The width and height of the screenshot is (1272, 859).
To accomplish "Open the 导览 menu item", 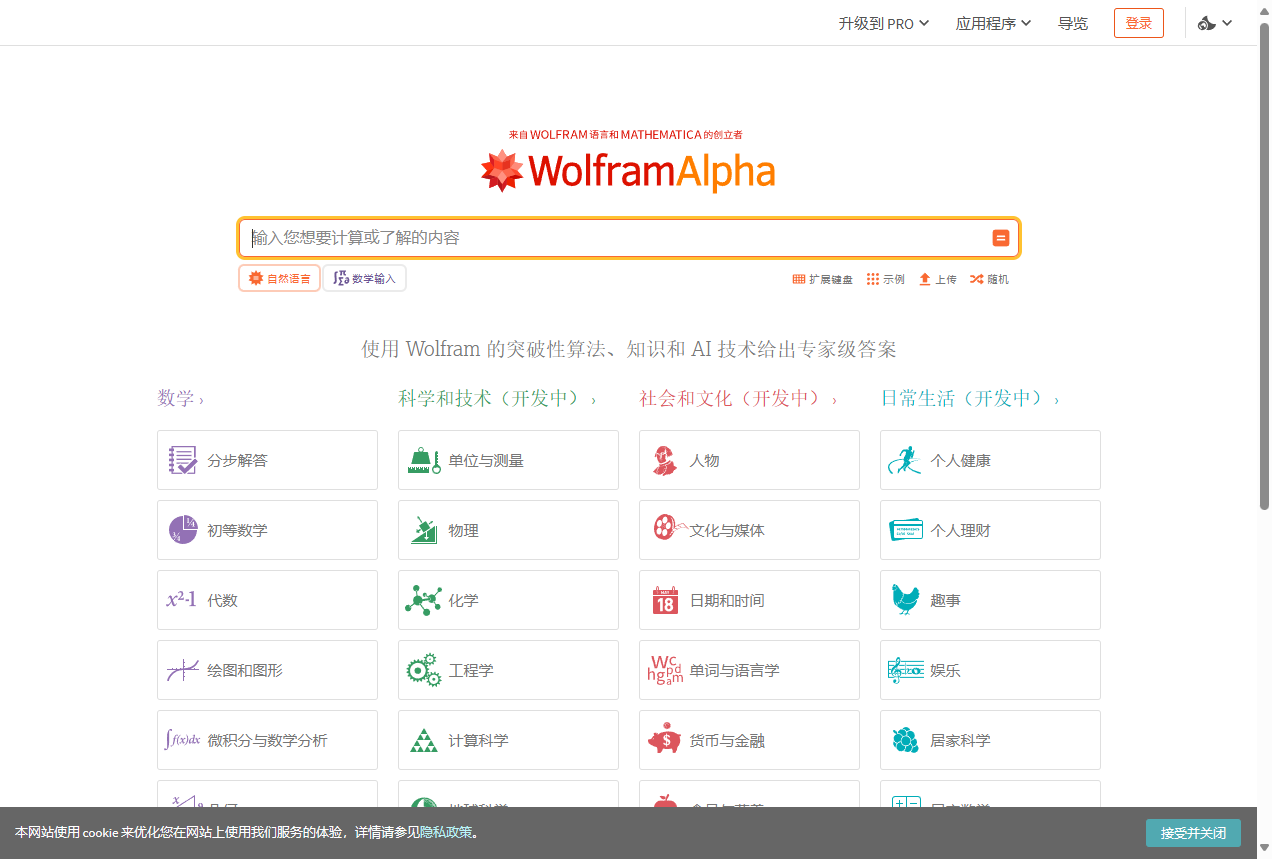I will click(1072, 23).
